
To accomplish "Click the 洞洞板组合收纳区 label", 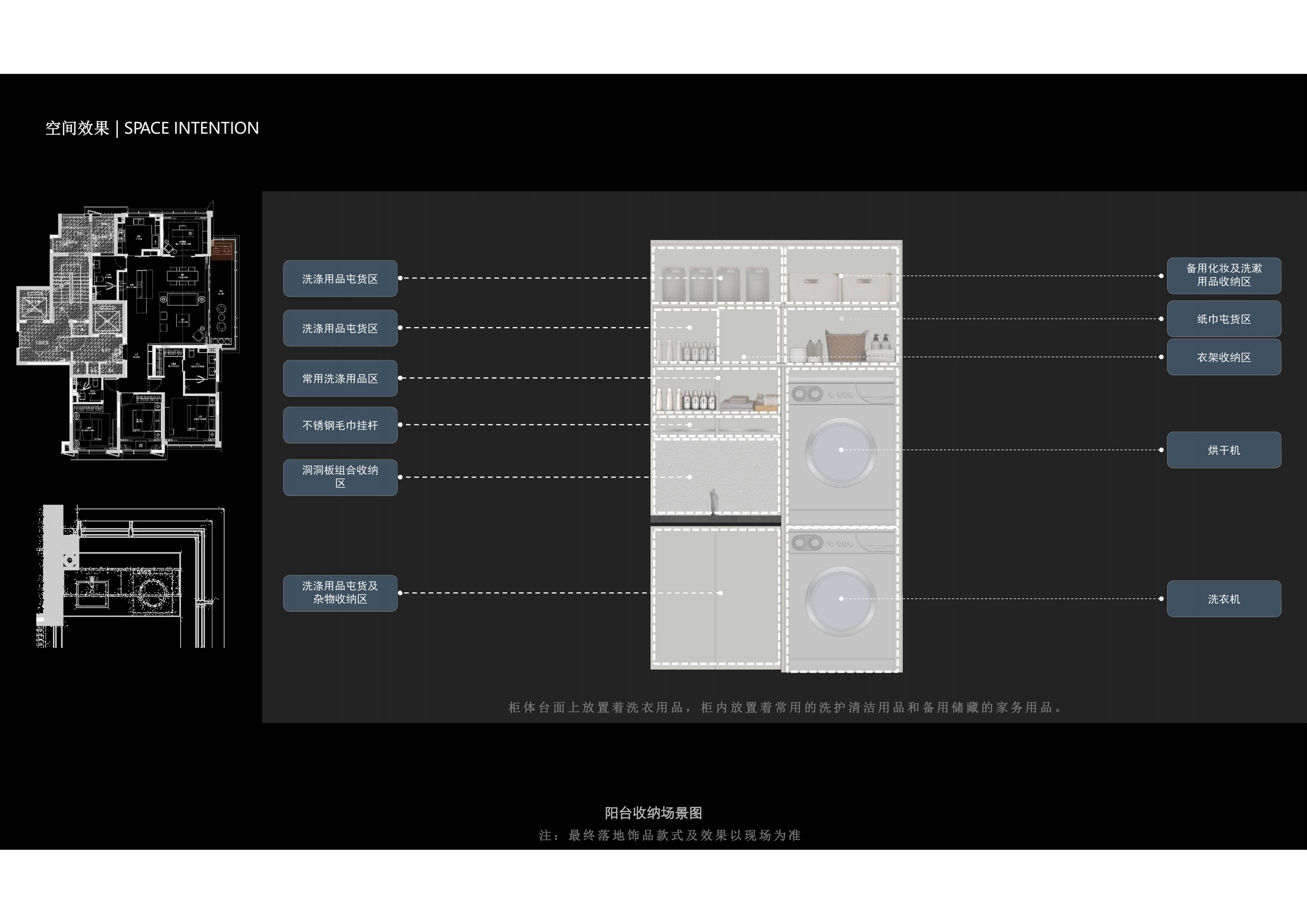I will pyautogui.click(x=340, y=477).
